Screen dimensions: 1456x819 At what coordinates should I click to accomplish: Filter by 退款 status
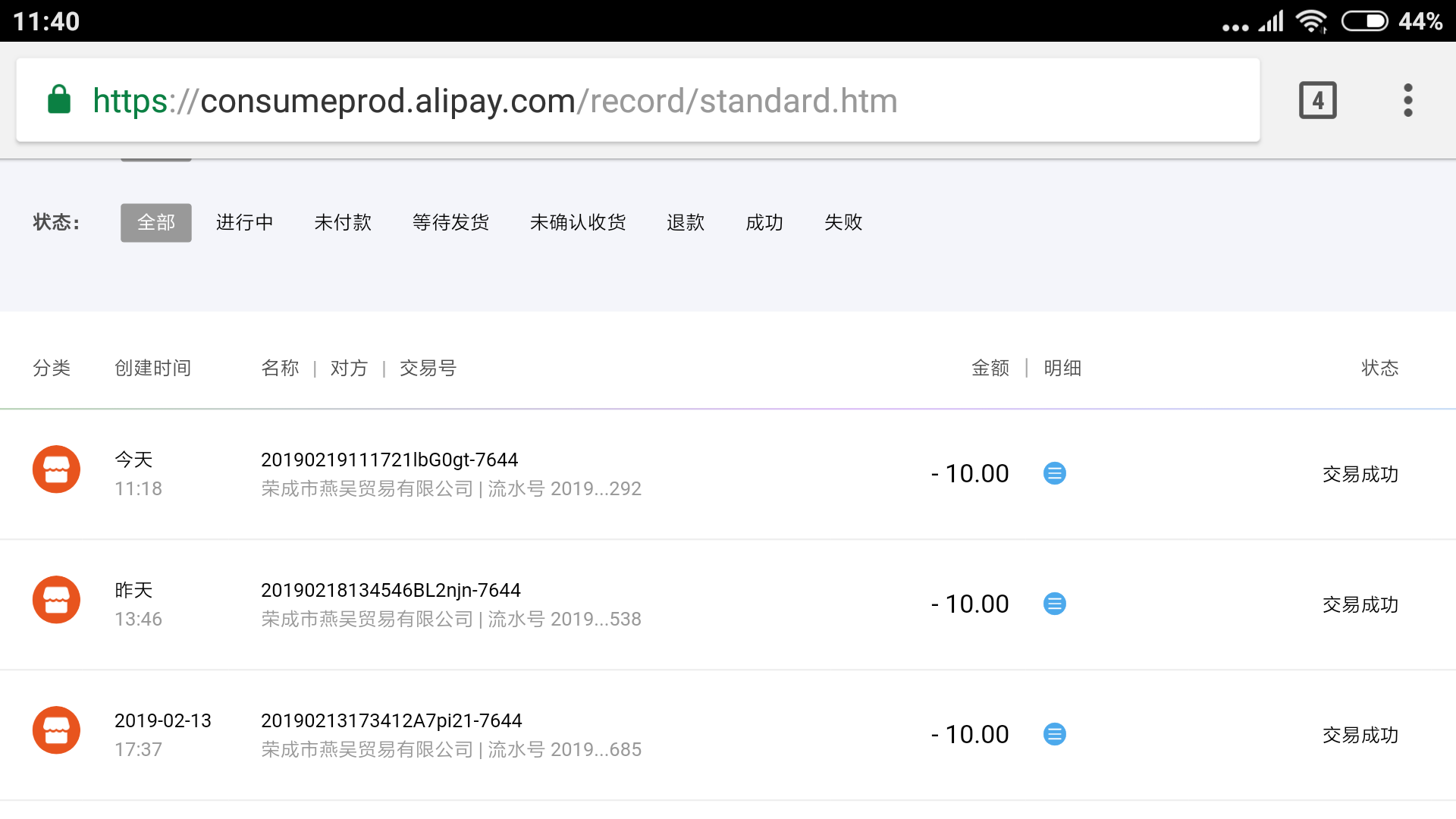coord(686,222)
